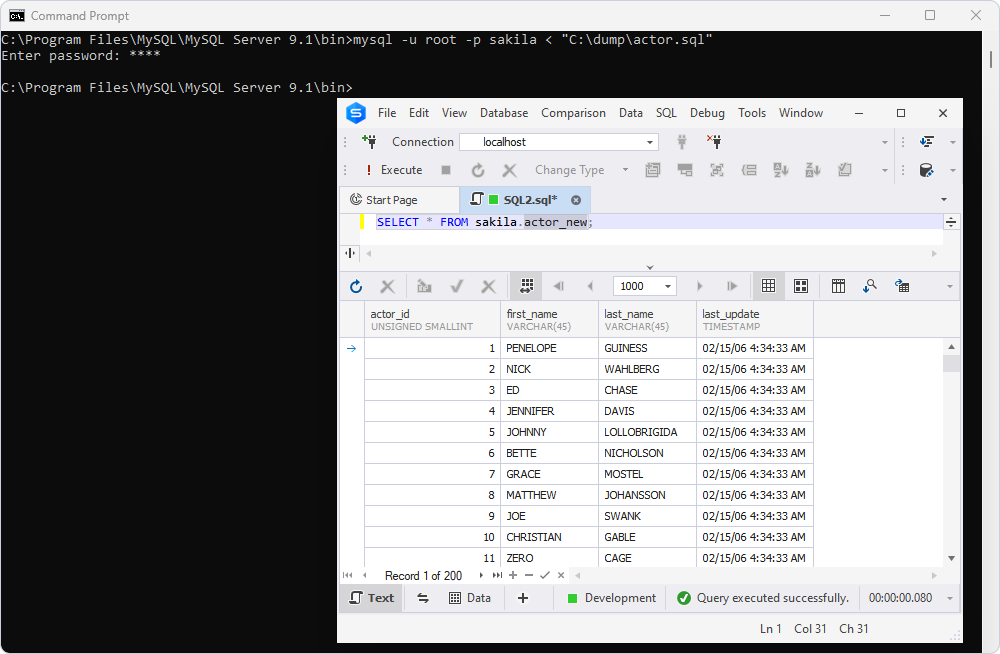Click the New Connection plug icon

point(369,142)
